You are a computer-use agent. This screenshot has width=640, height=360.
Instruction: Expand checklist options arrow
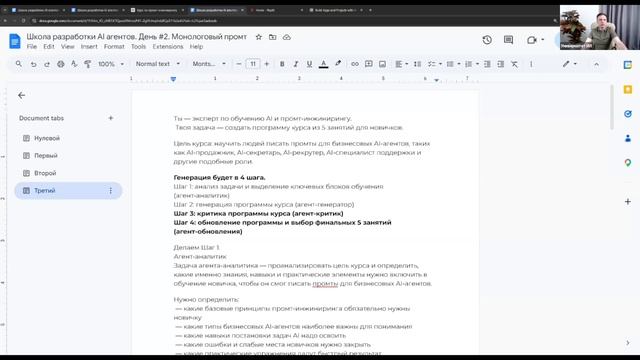coord(440,64)
